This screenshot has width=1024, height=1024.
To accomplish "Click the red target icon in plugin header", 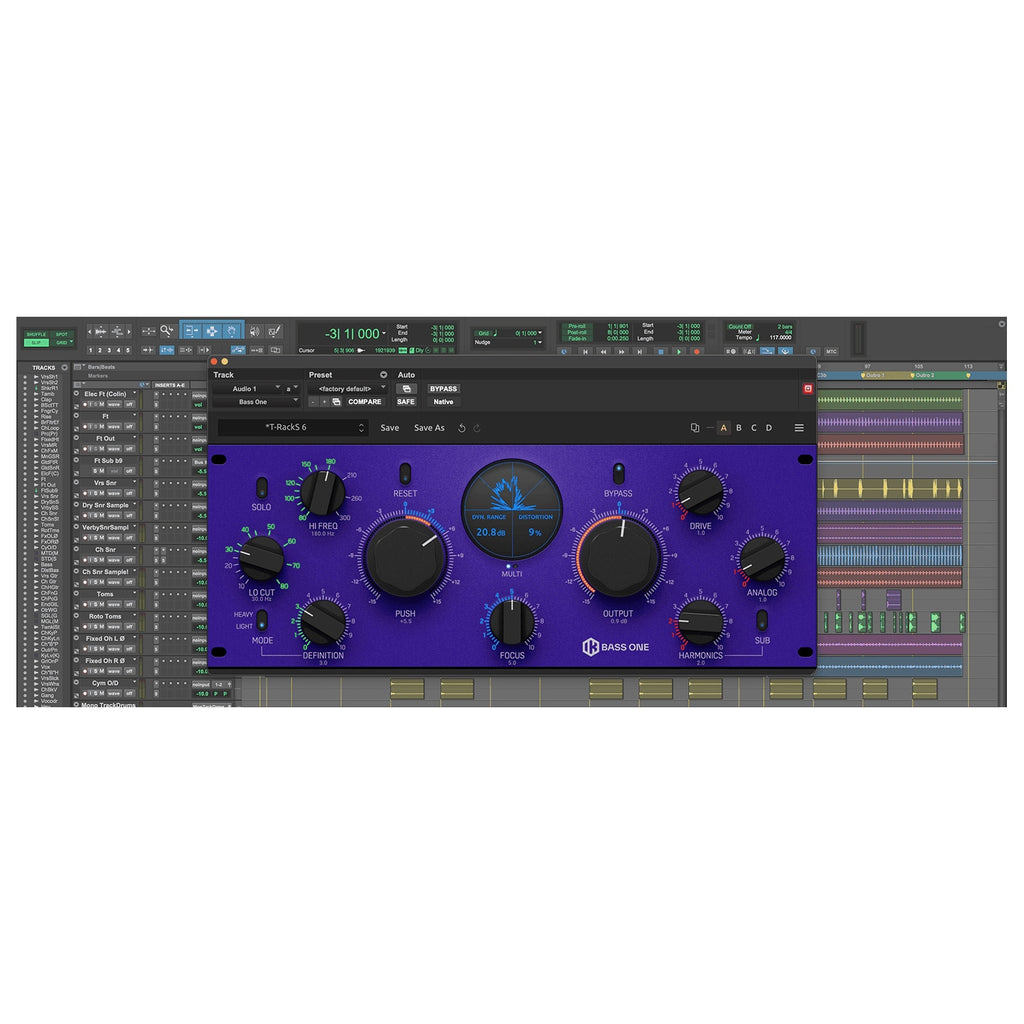I will pyautogui.click(x=807, y=389).
